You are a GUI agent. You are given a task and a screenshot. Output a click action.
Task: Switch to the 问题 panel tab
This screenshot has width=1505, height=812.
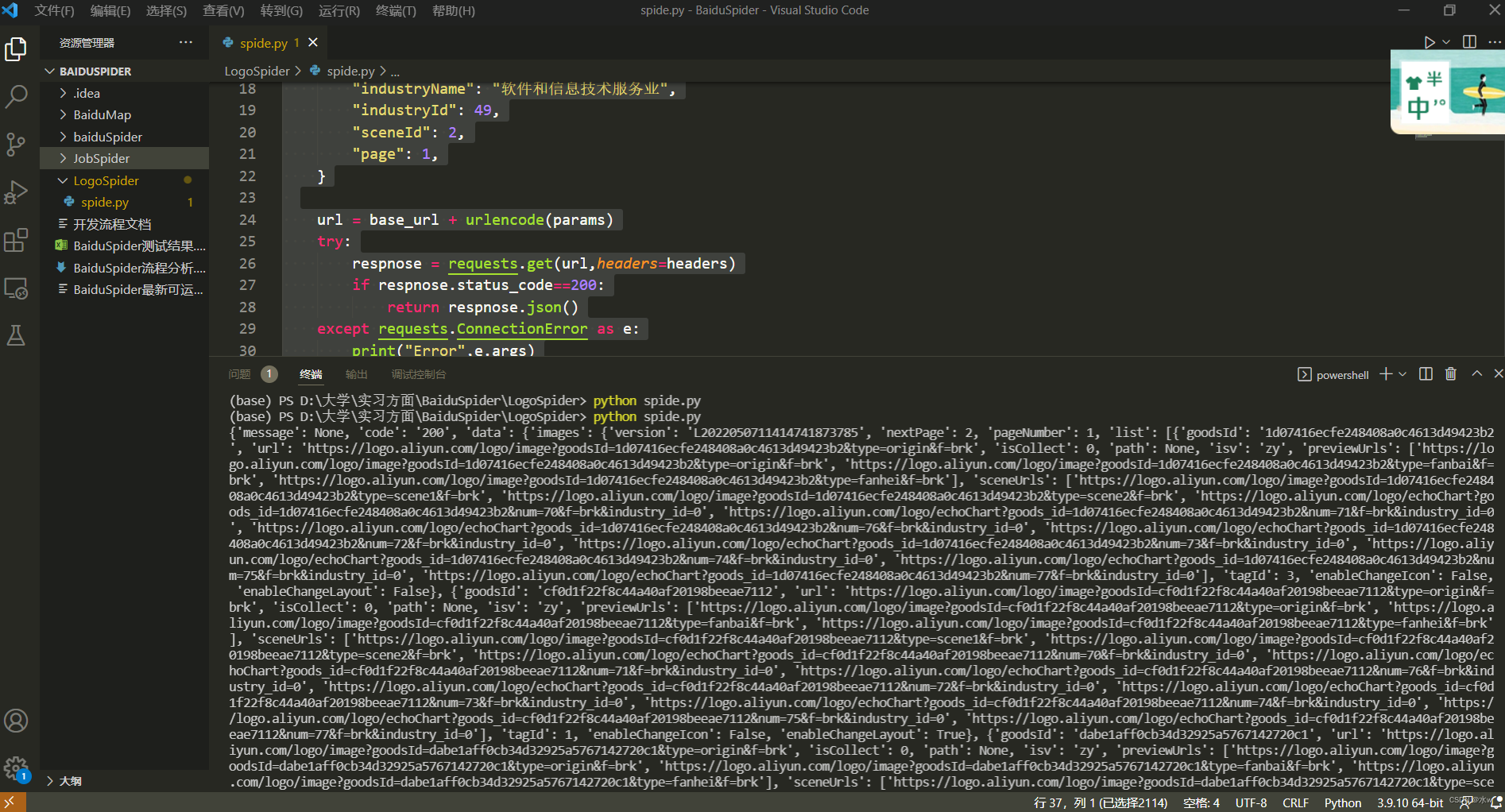(239, 374)
